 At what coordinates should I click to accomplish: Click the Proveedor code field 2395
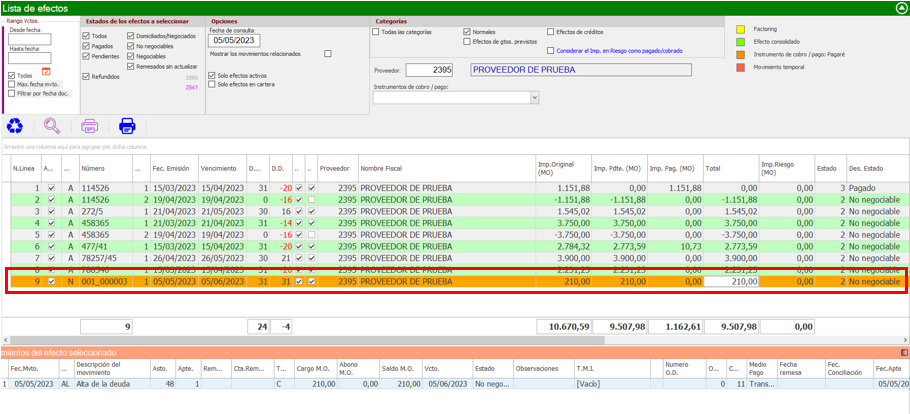429,70
